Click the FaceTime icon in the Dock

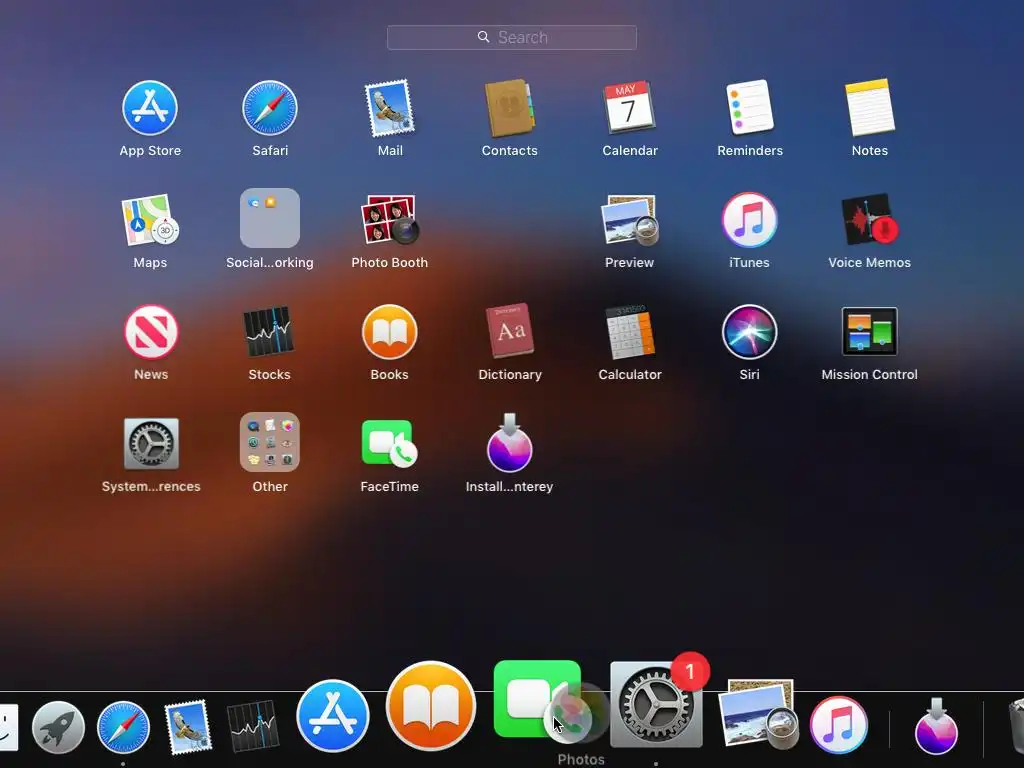click(537, 699)
